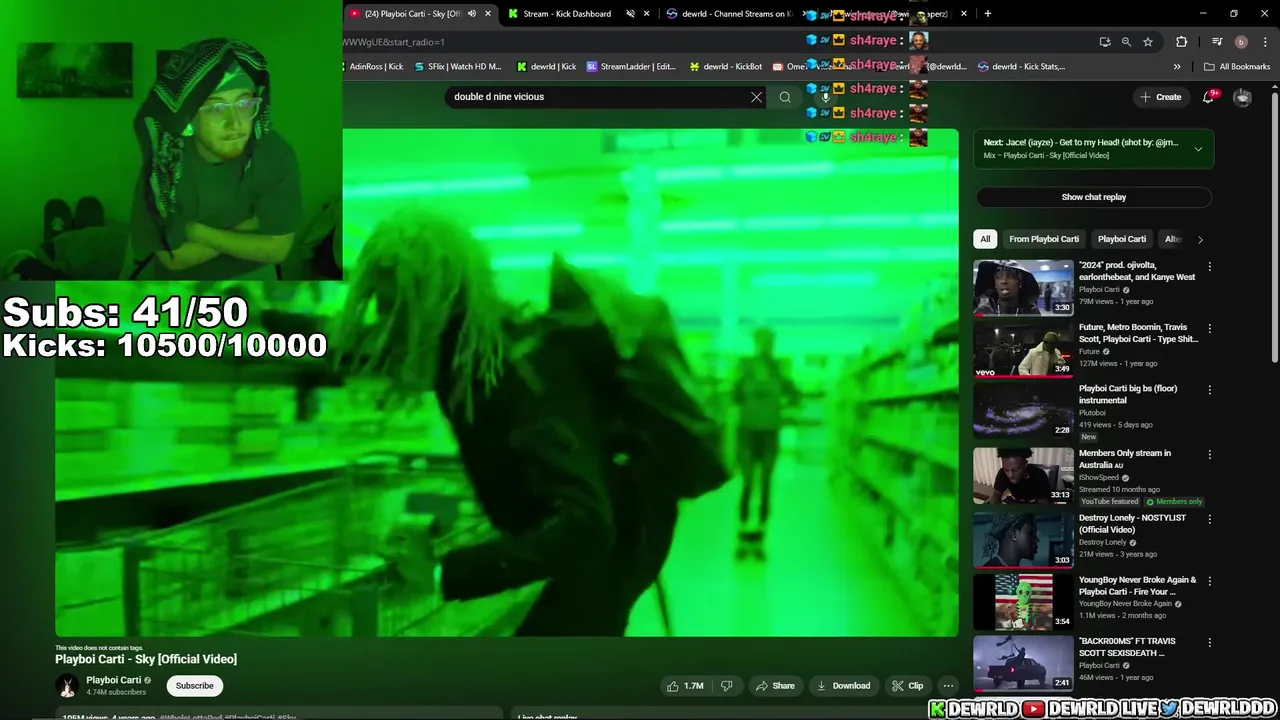Open "2024" video thumbnail
The height and width of the screenshot is (720, 1280).
pyautogui.click(x=1023, y=287)
